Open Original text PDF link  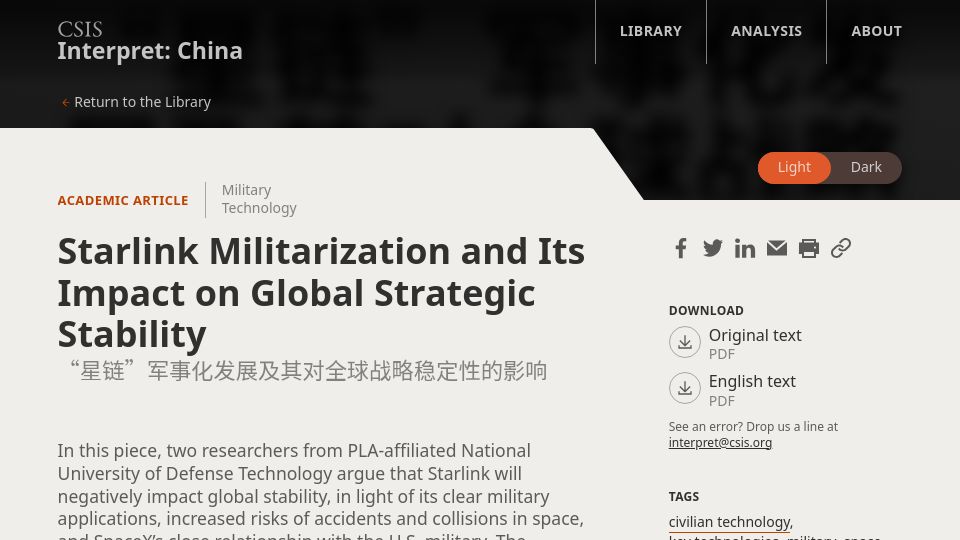pos(755,343)
